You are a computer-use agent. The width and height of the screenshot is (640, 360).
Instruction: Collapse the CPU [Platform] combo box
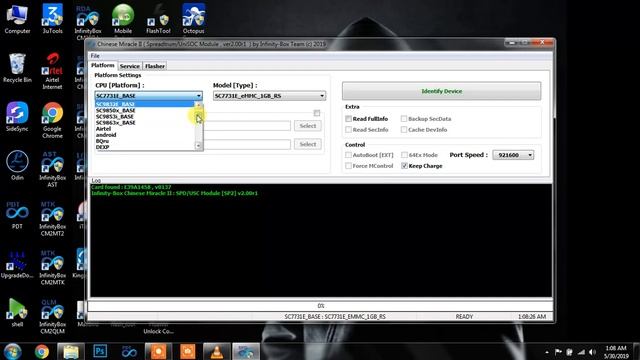(198, 96)
